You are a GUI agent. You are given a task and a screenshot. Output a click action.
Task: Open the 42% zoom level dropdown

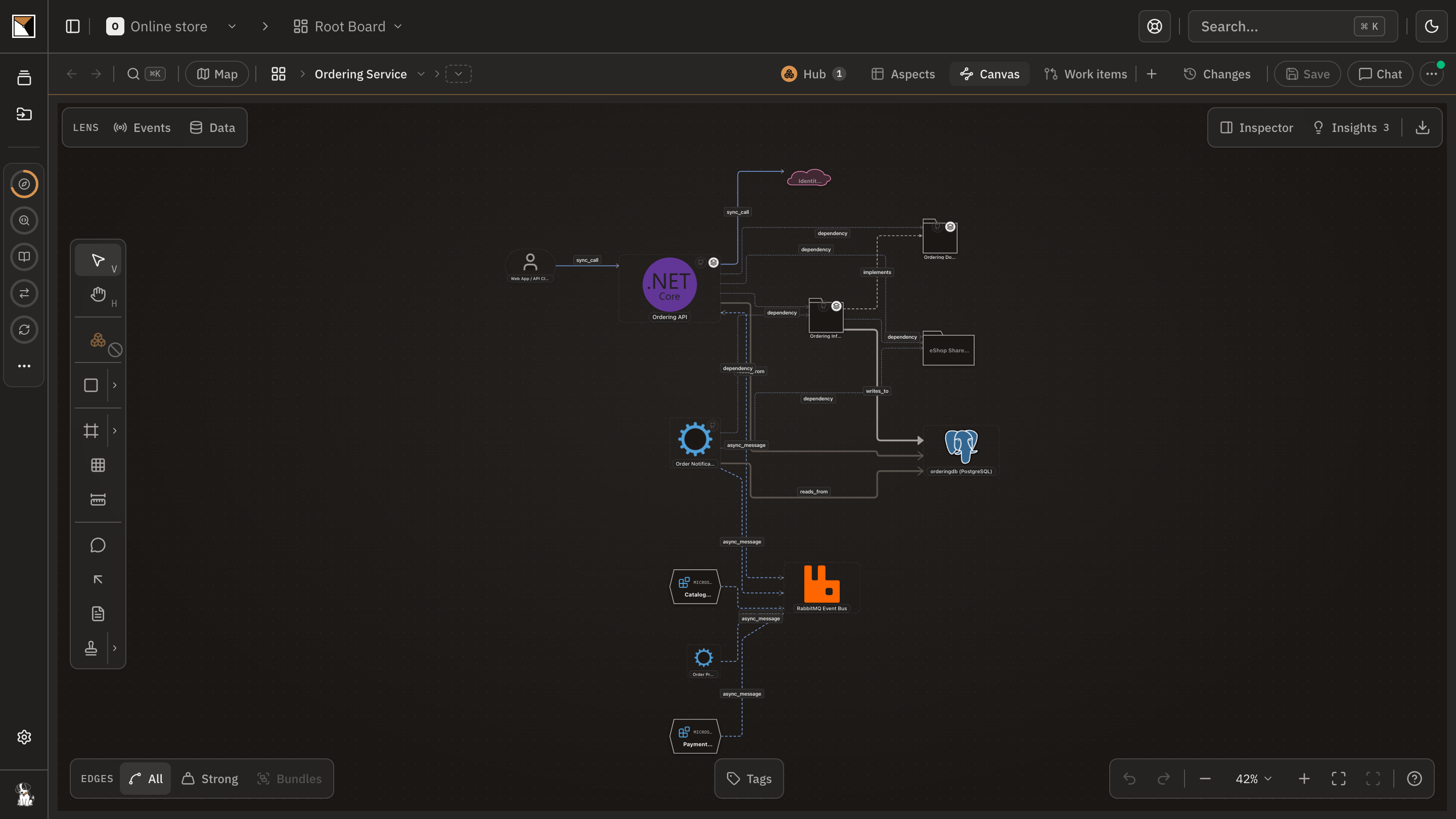point(1254,779)
